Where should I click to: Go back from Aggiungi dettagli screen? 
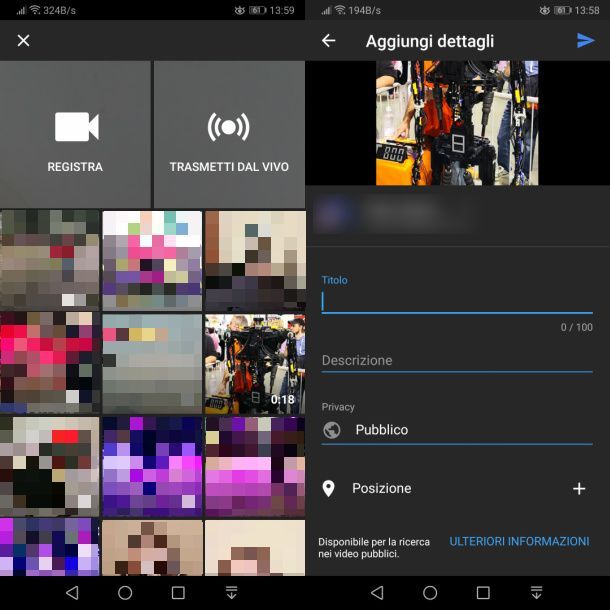point(329,40)
